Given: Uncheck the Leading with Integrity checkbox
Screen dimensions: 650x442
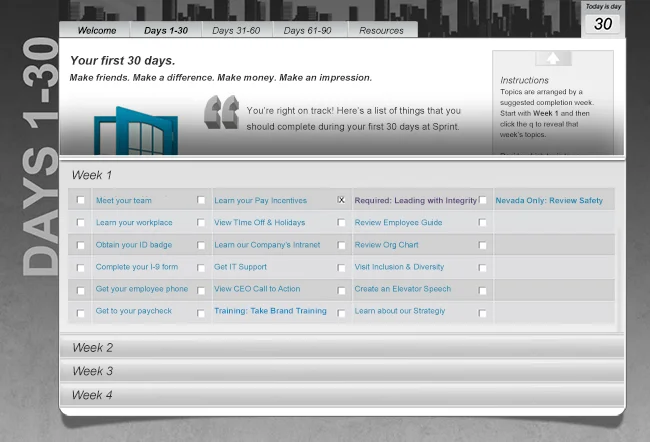Looking at the screenshot, I should [x=341, y=200].
